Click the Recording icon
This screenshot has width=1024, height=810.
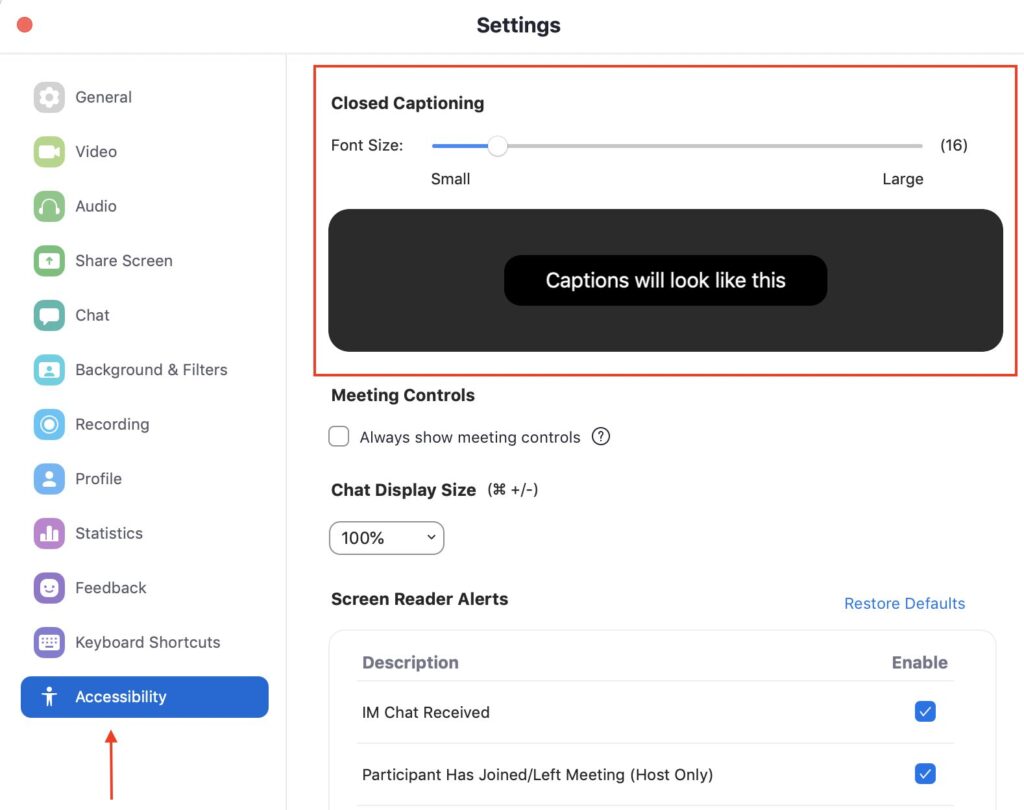point(49,424)
